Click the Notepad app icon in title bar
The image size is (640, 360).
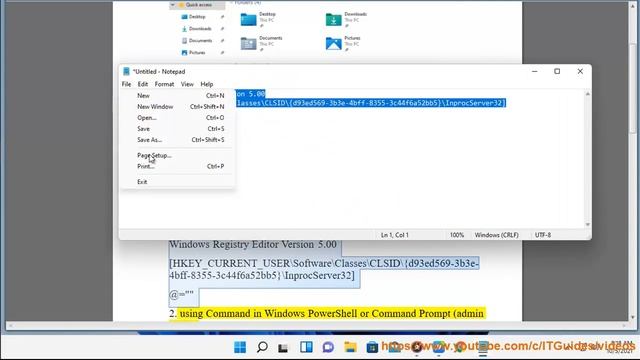click(x=127, y=71)
